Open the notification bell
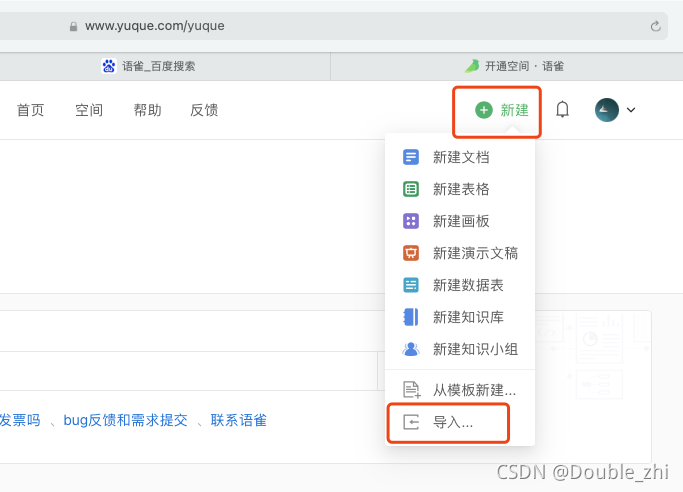The image size is (683, 492). coord(562,109)
